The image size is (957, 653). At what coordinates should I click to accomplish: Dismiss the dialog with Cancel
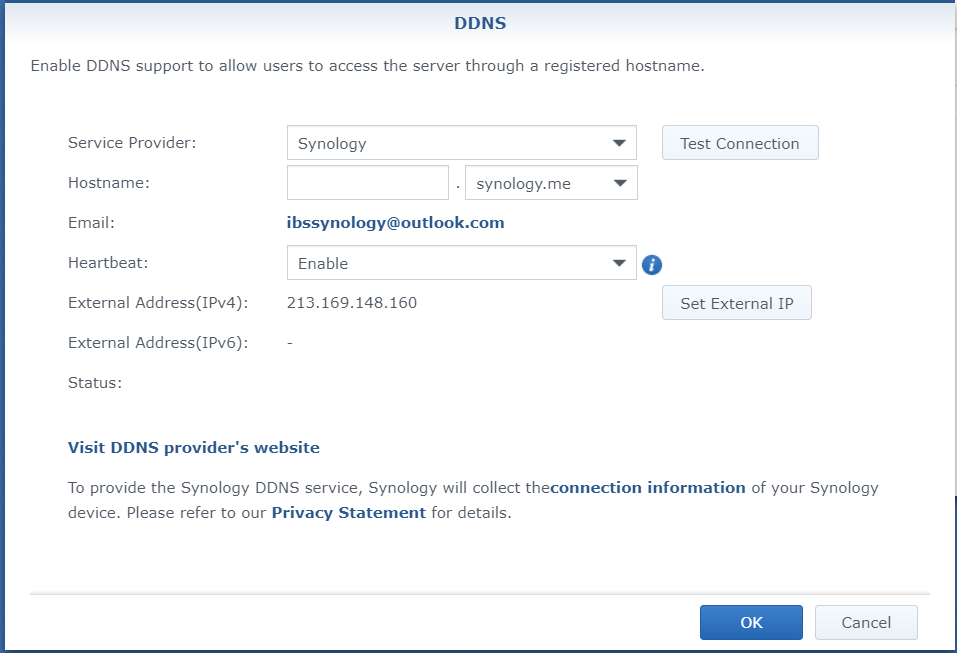(866, 622)
